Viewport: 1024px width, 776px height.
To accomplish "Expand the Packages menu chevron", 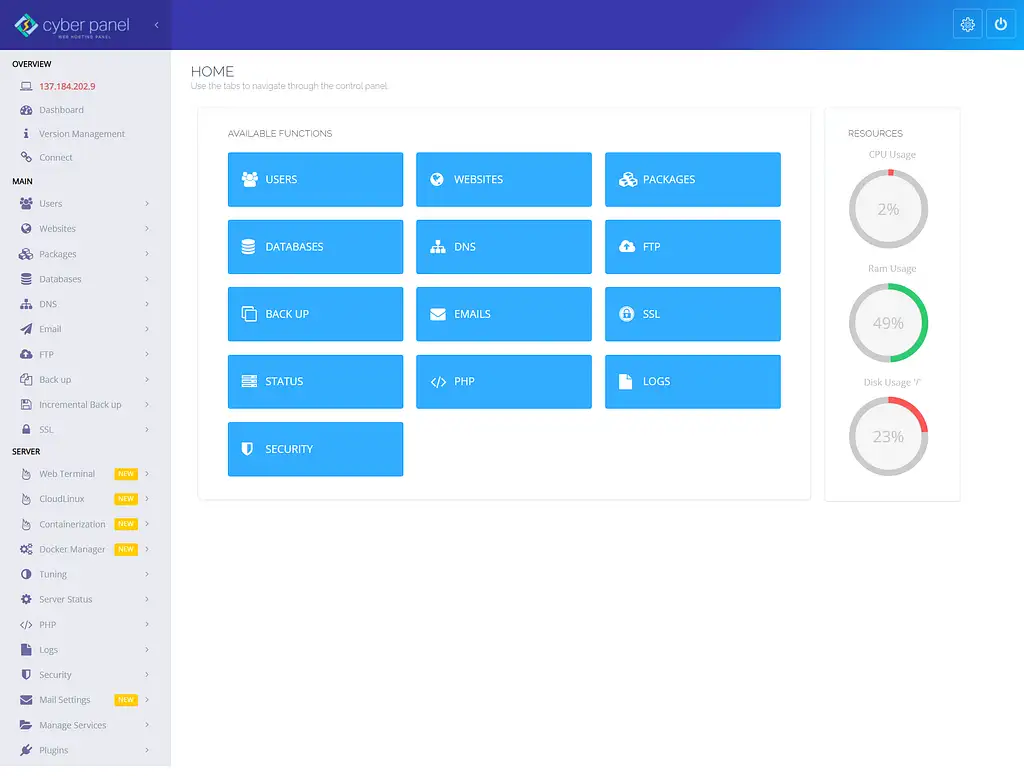I will tap(147, 253).
